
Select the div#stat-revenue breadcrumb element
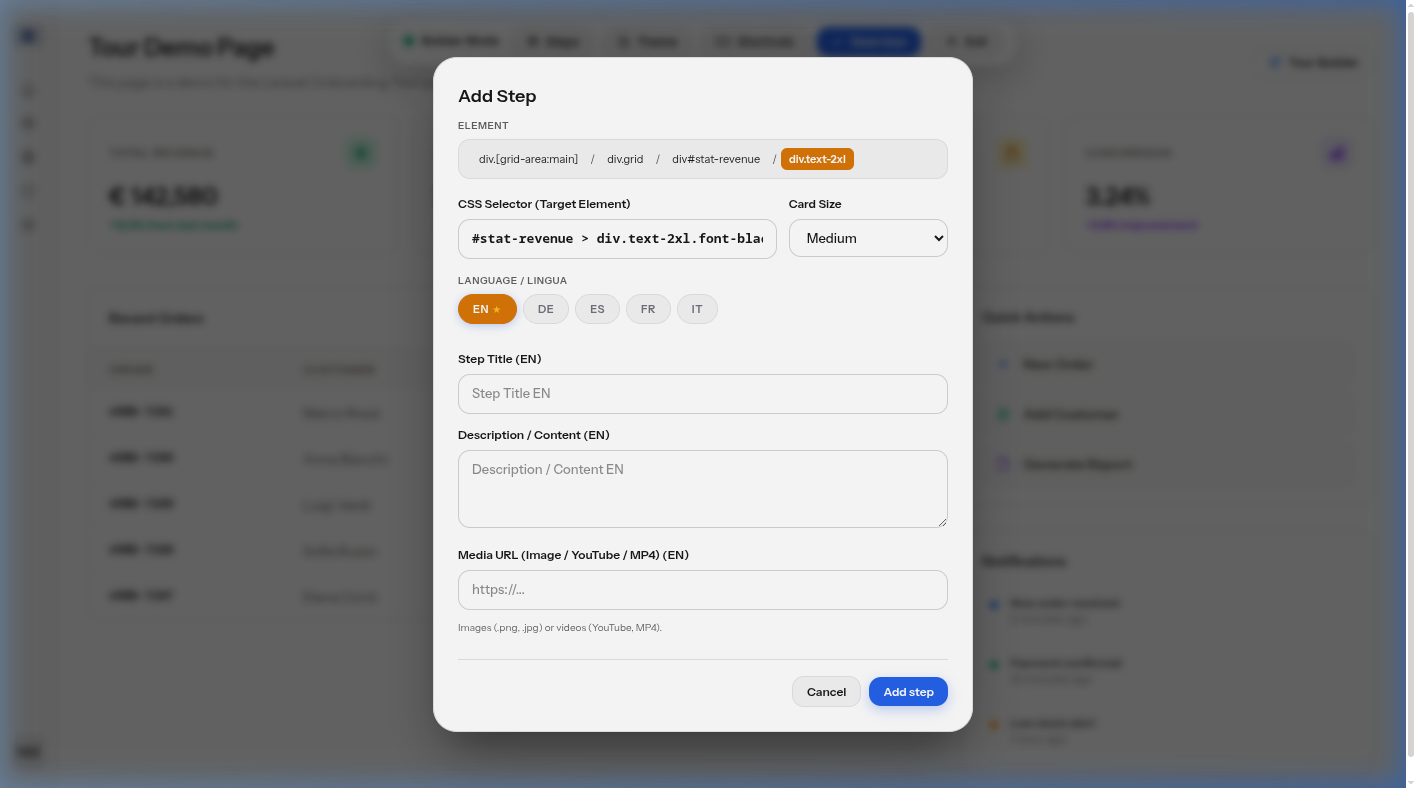(x=716, y=159)
